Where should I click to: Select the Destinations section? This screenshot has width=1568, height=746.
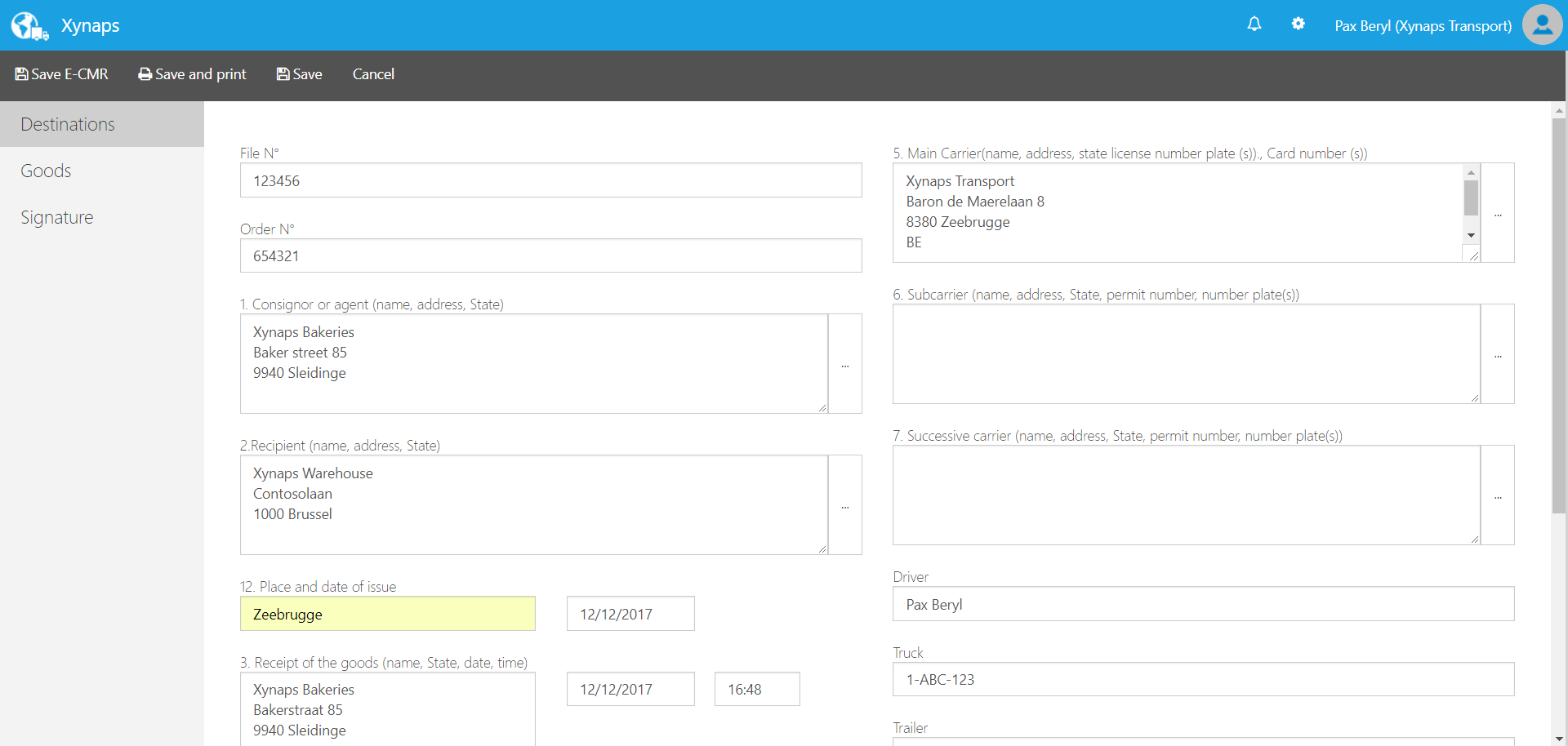click(x=68, y=123)
